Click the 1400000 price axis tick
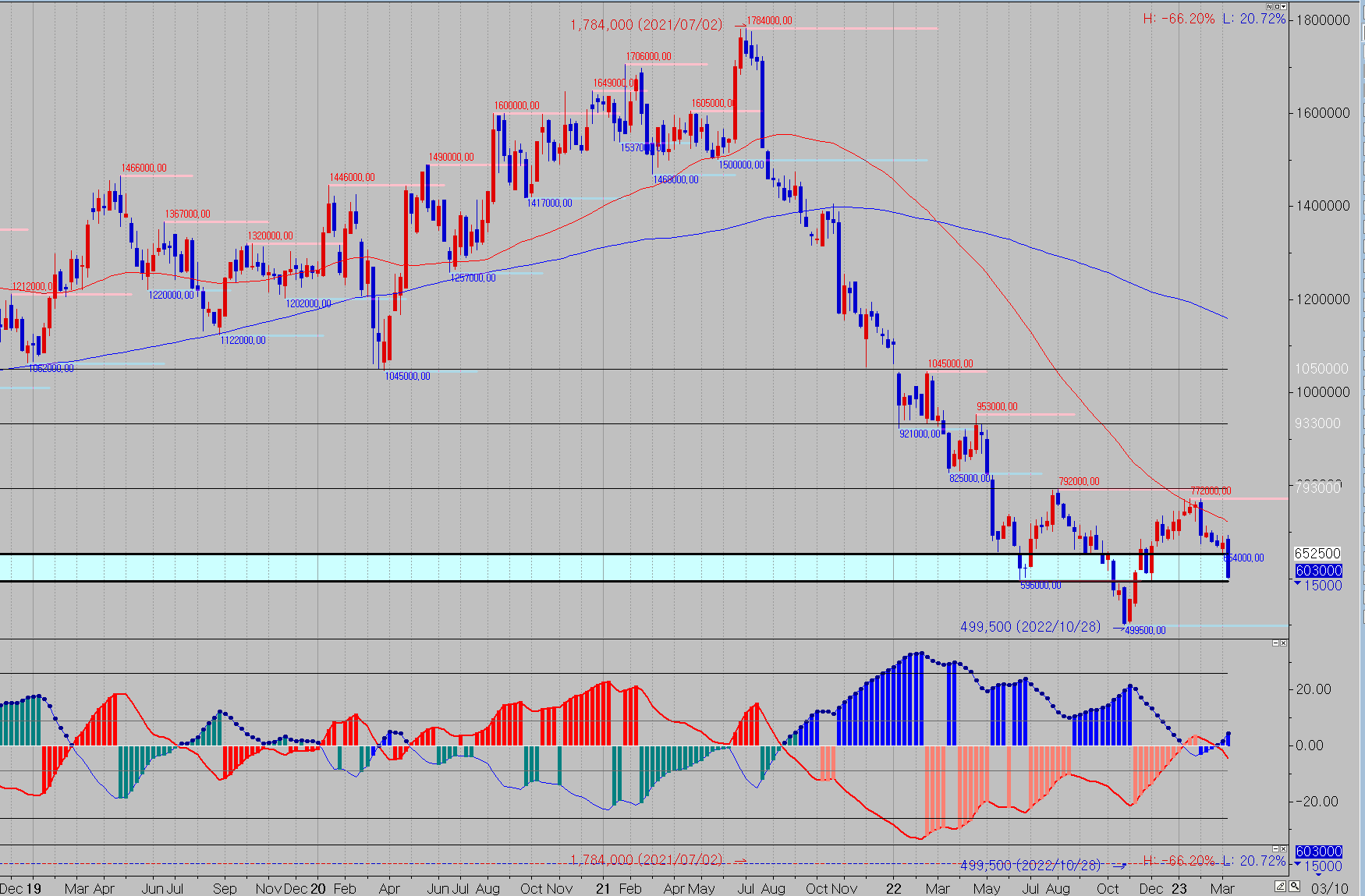This screenshot has width=1365, height=896. [x=1322, y=206]
